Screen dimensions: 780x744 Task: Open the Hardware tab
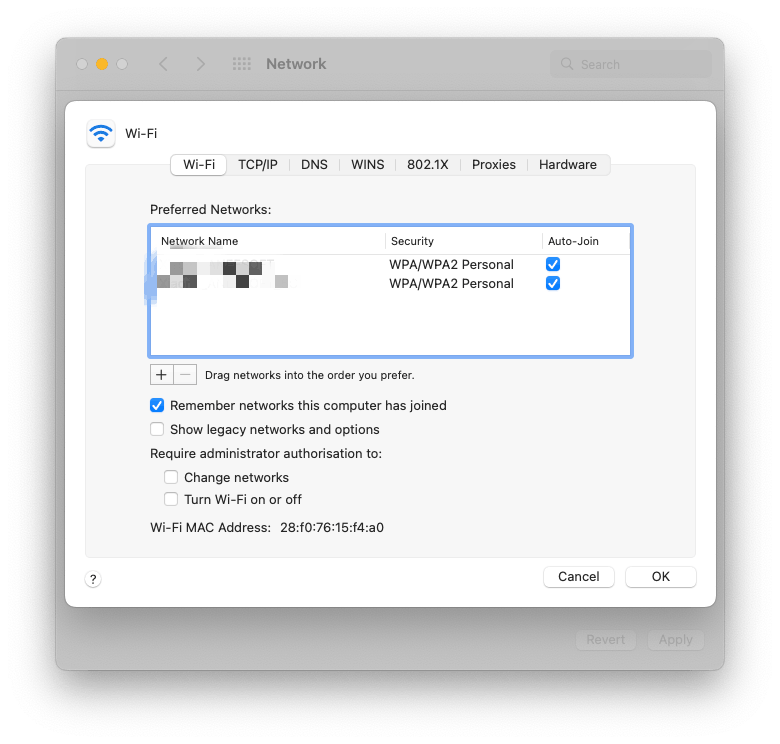(x=568, y=165)
